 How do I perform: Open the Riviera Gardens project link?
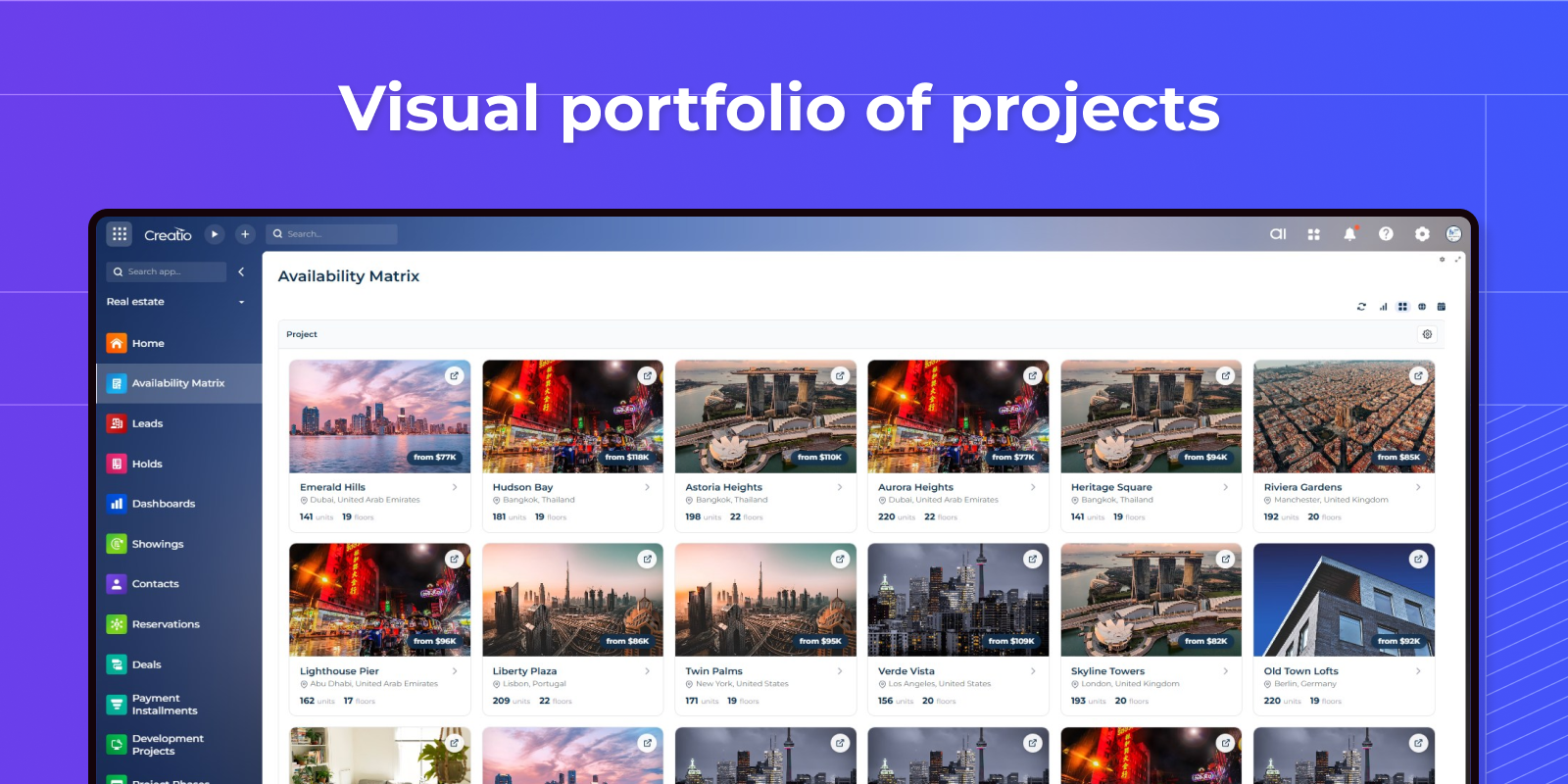[x=1302, y=487]
